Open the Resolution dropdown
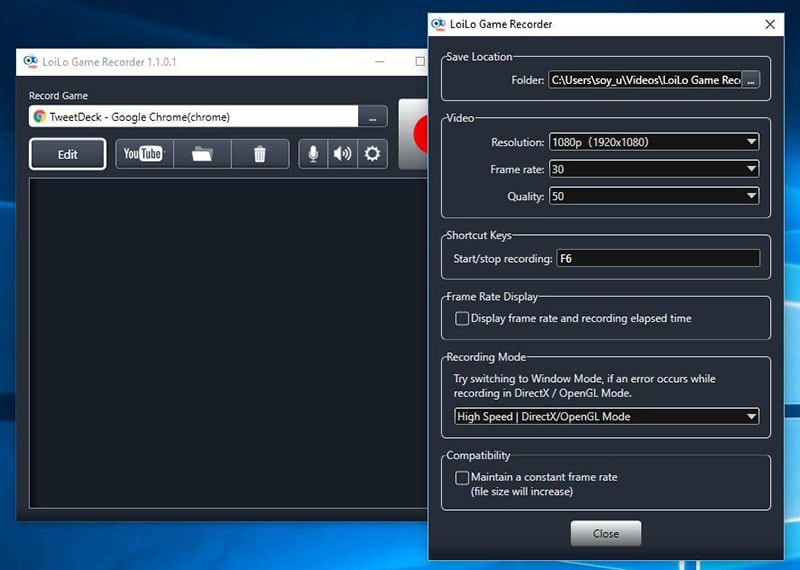Screen dimensions: 800x570 [654, 142]
